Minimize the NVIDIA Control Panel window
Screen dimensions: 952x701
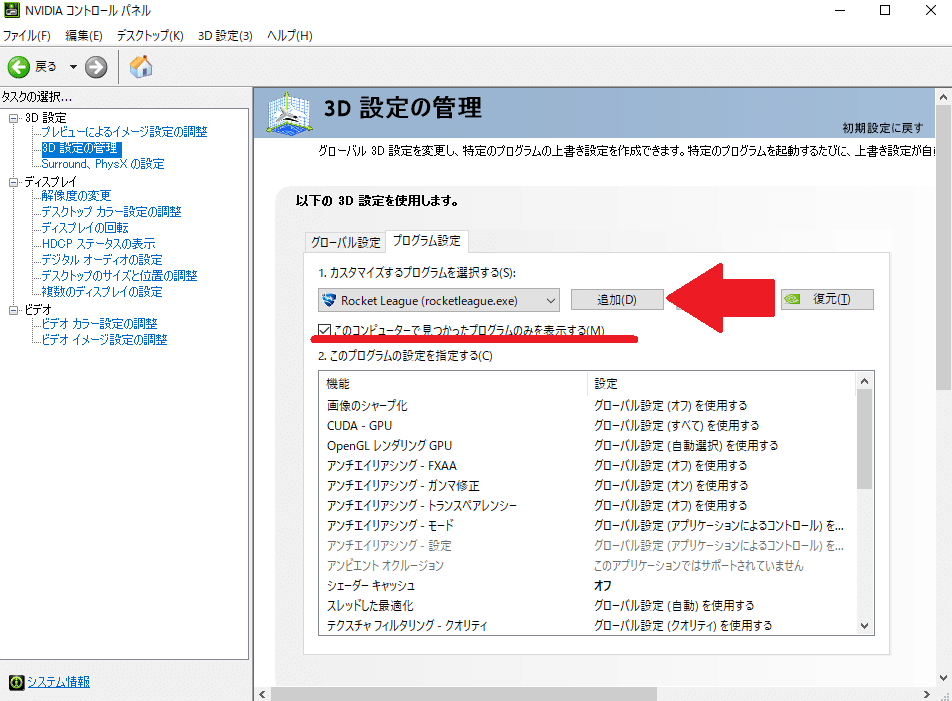pos(840,10)
